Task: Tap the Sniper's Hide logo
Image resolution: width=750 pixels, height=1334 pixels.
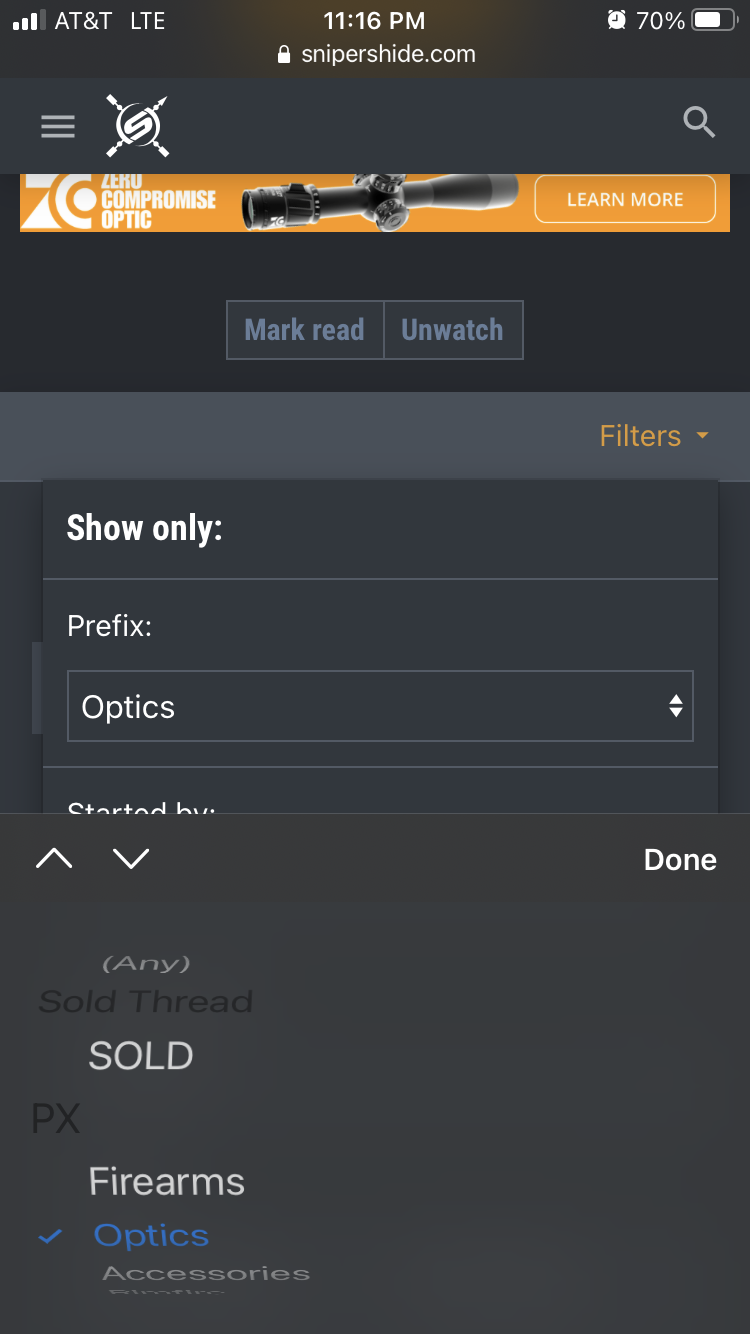Action: tap(138, 126)
